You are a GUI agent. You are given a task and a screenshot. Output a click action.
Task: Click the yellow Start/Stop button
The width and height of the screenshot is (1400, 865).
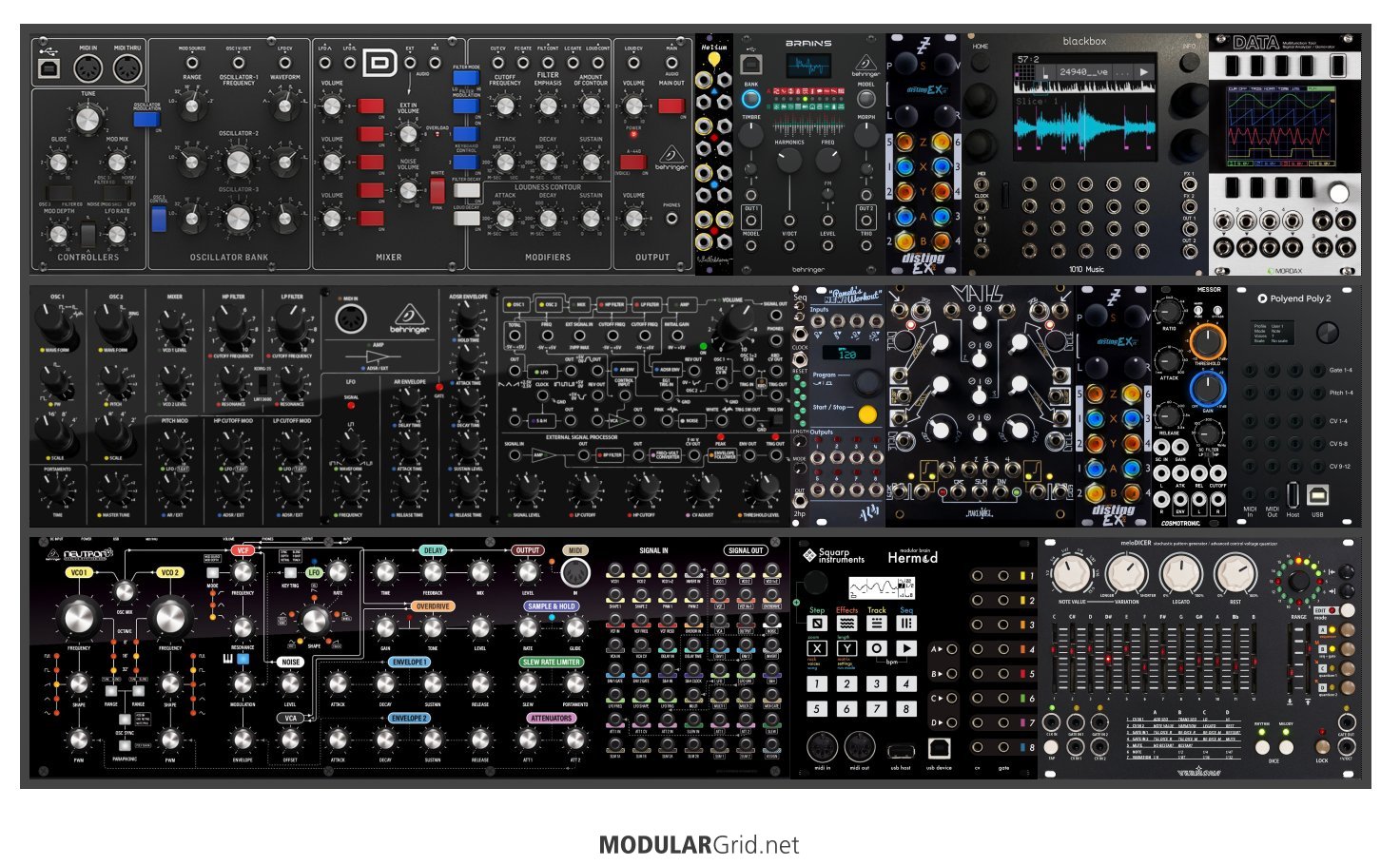(x=866, y=414)
